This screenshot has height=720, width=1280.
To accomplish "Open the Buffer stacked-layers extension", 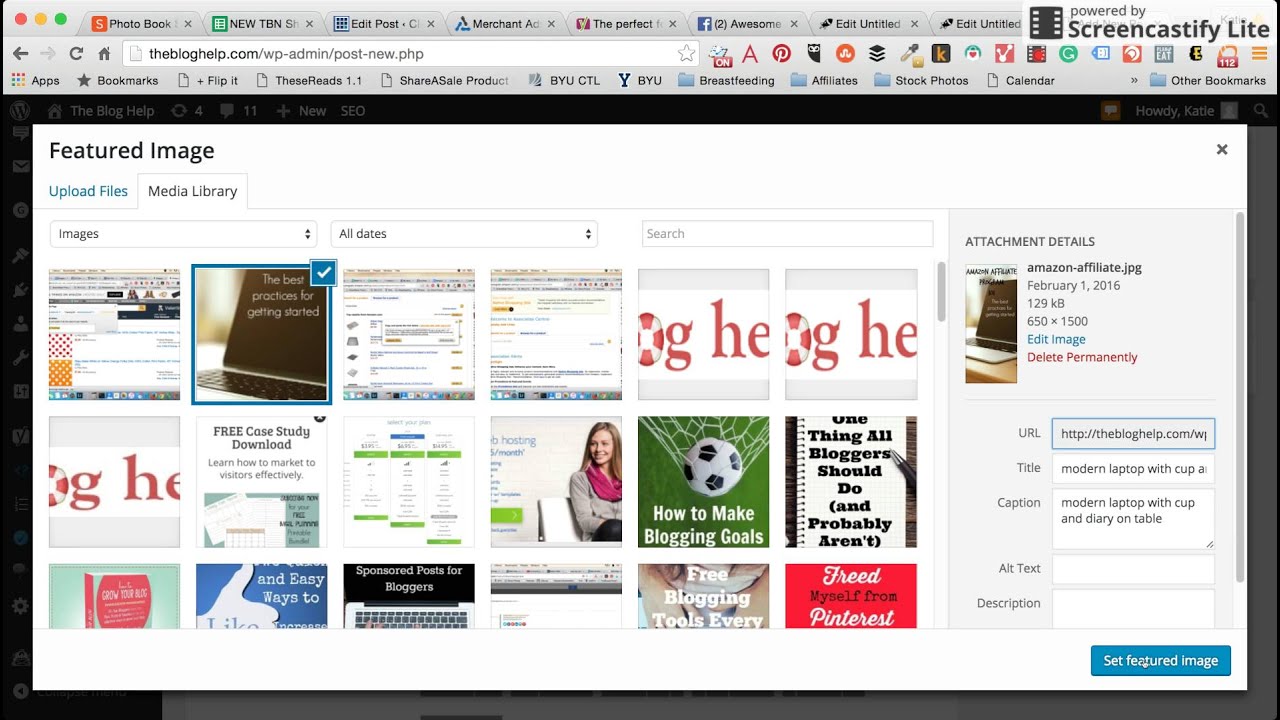I will click(x=877, y=54).
